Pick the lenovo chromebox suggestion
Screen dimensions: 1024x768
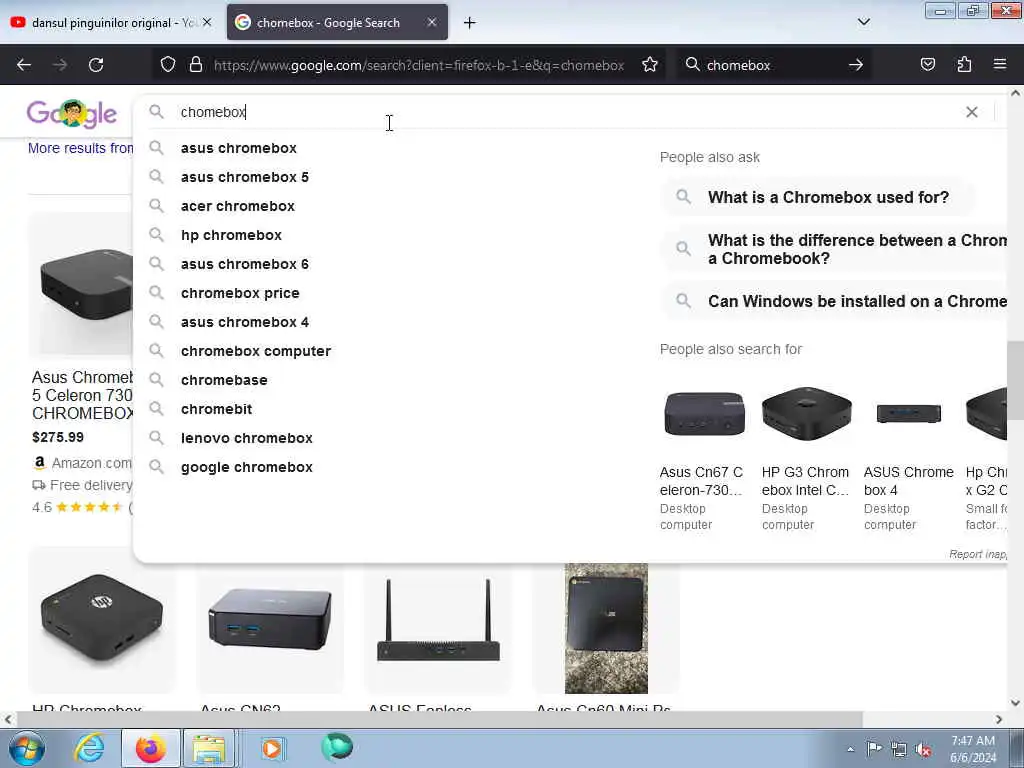click(x=246, y=438)
